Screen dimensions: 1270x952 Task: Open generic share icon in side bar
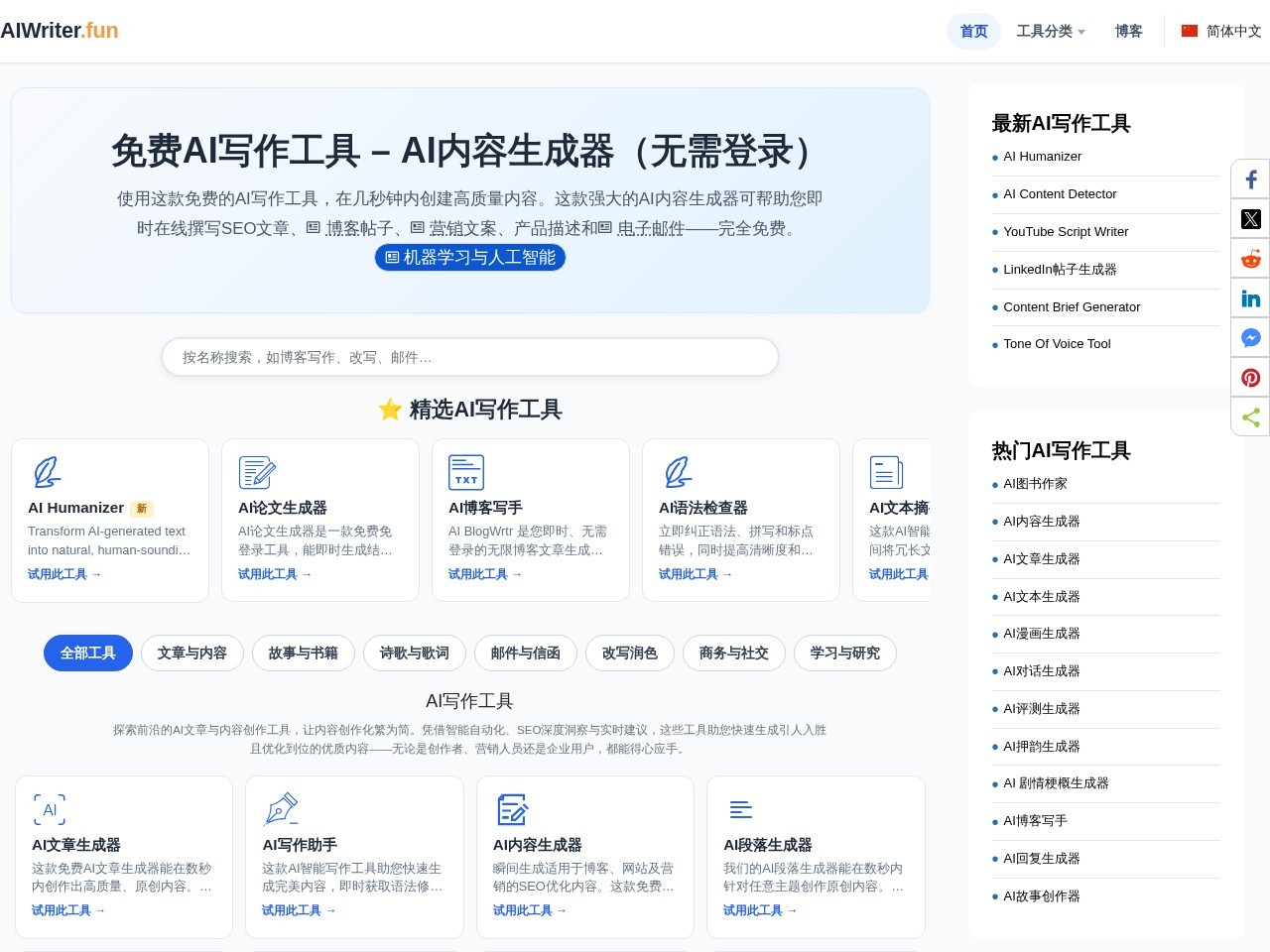tap(1251, 417)
